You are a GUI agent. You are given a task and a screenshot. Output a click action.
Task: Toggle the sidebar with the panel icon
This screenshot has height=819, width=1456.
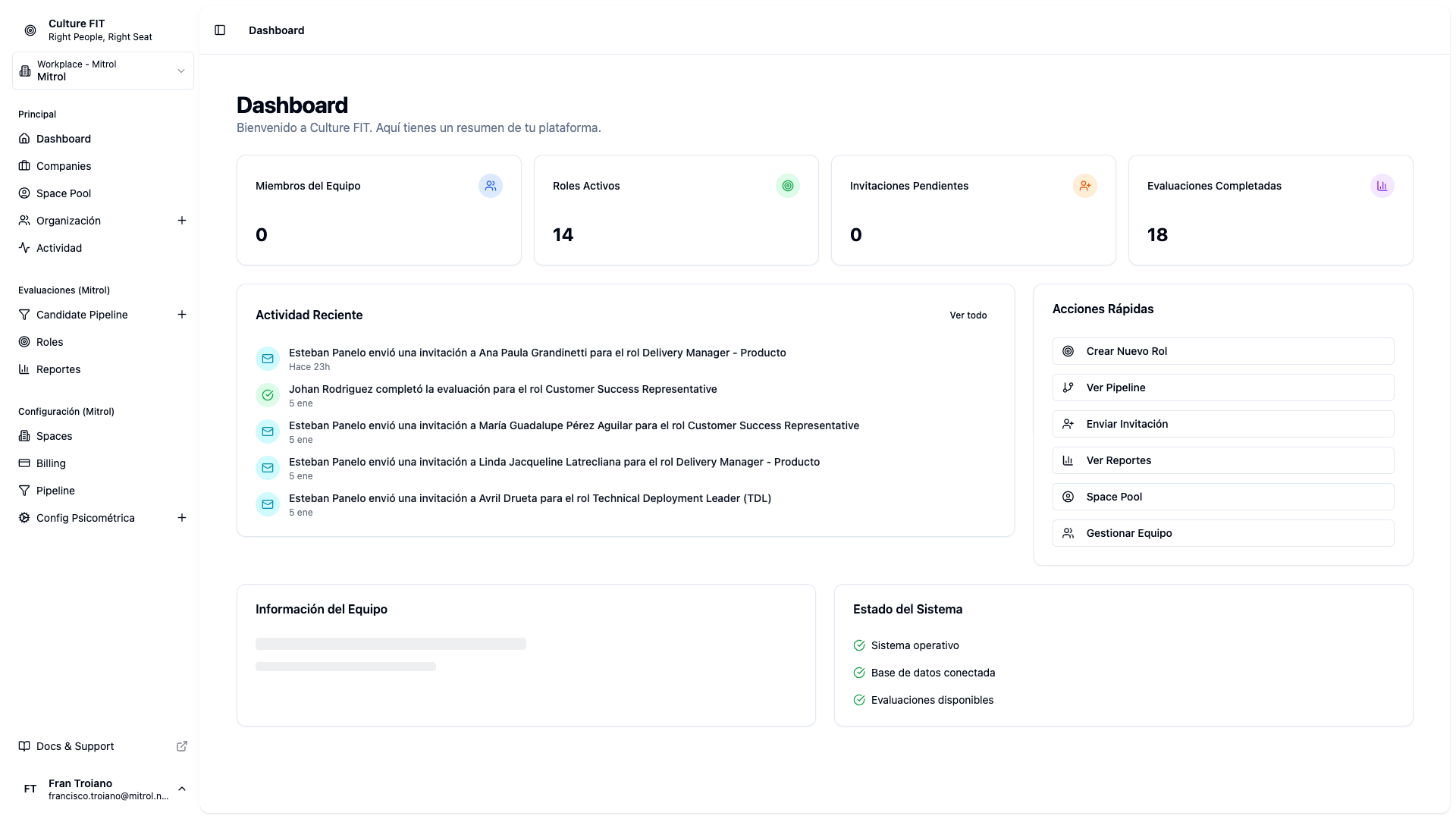(220, 30)
